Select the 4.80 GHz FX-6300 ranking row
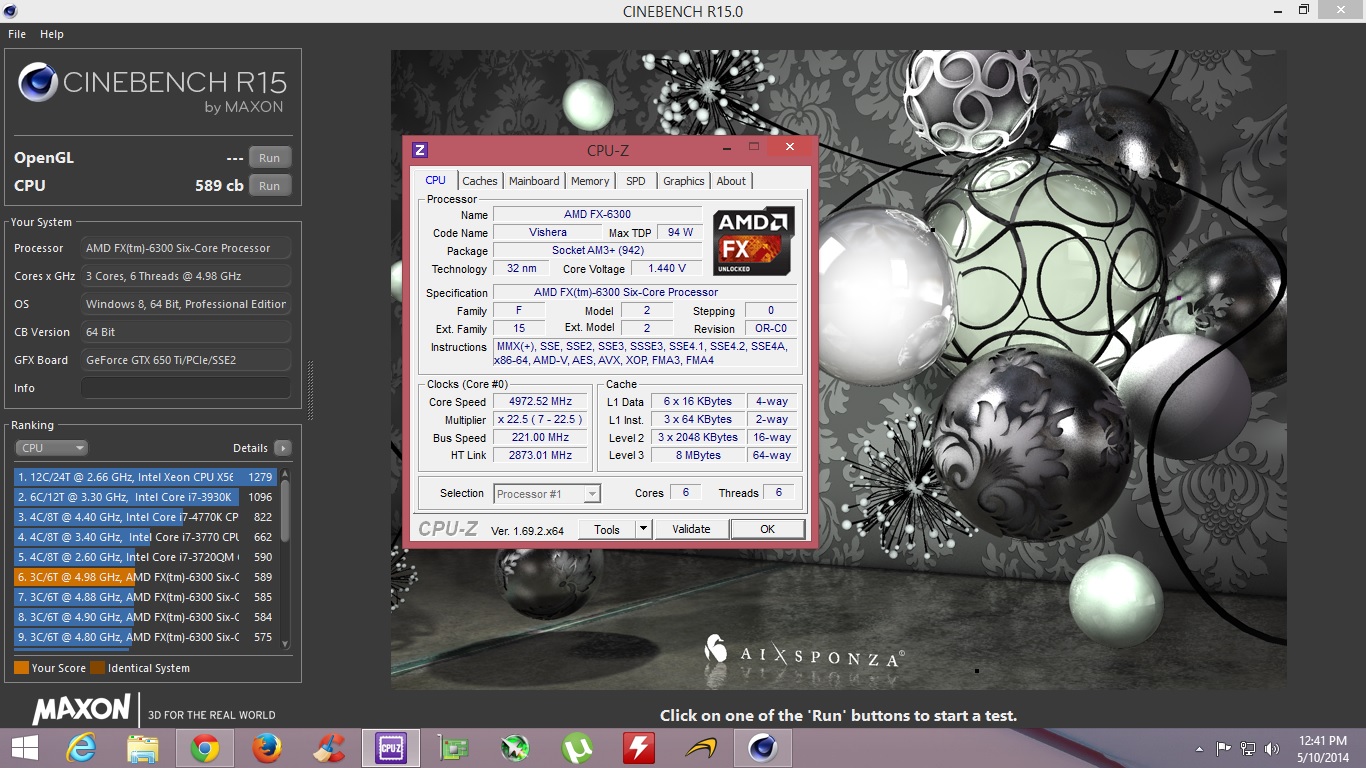This screenshot has width=1366, height=768. coord(146,637)
